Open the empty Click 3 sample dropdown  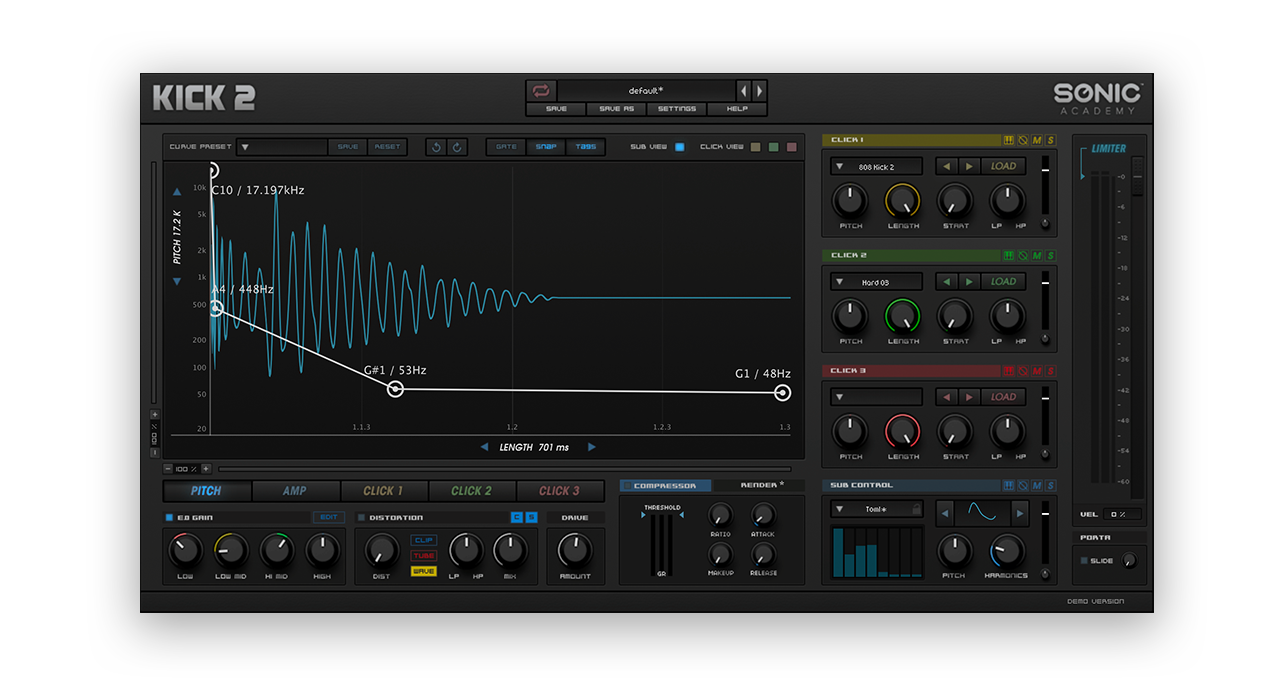click(876, 397)
